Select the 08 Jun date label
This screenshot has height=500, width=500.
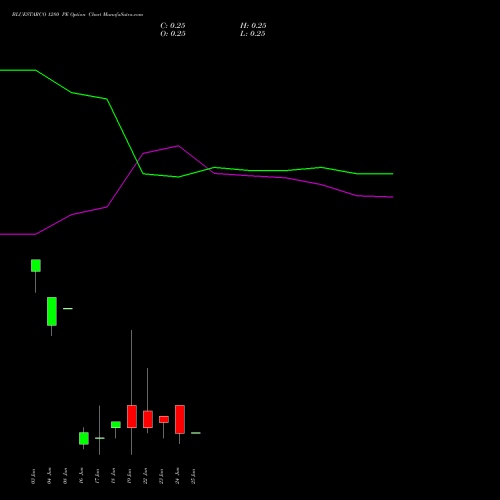(65, 476)
